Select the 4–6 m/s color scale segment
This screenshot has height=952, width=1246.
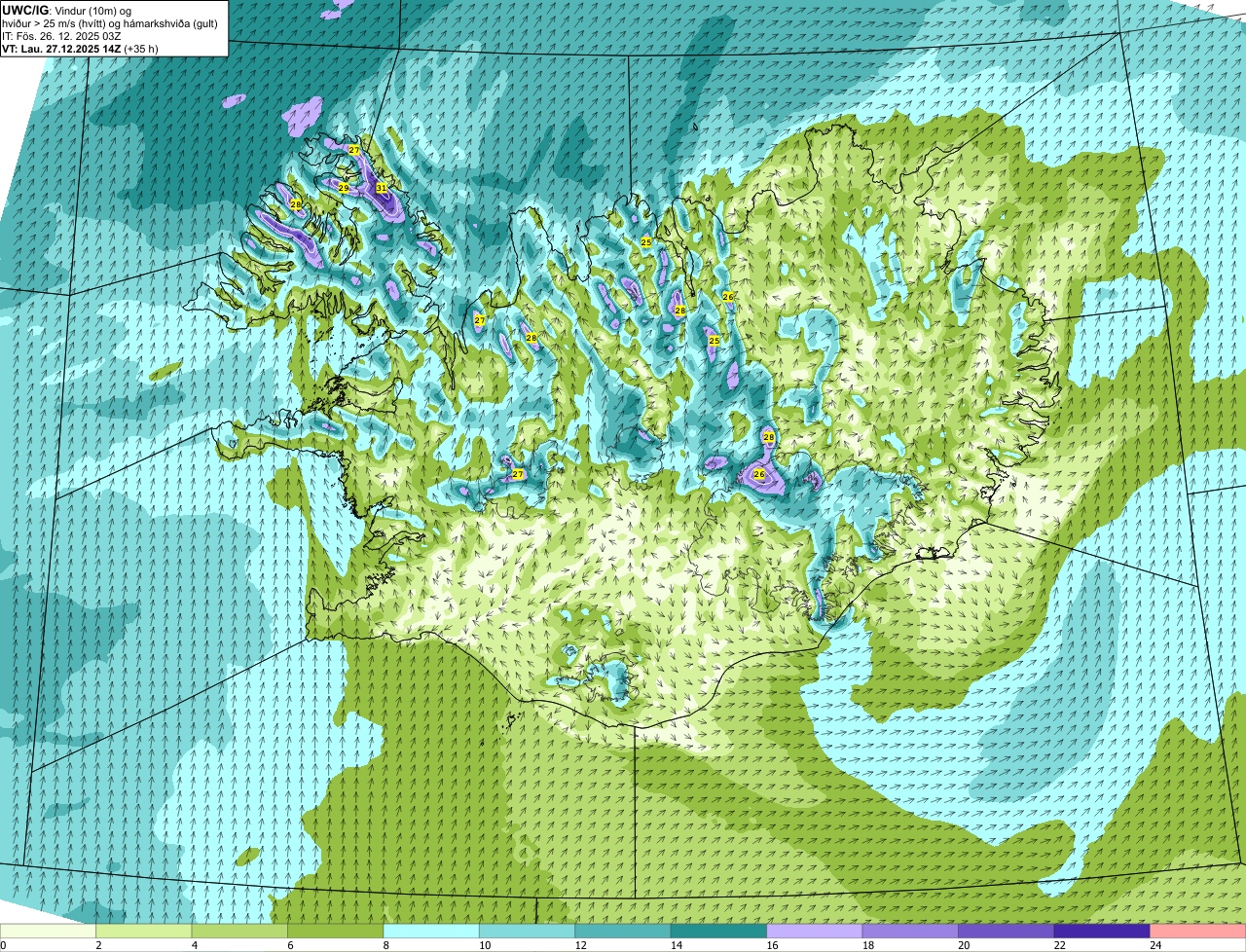(240, 931)
